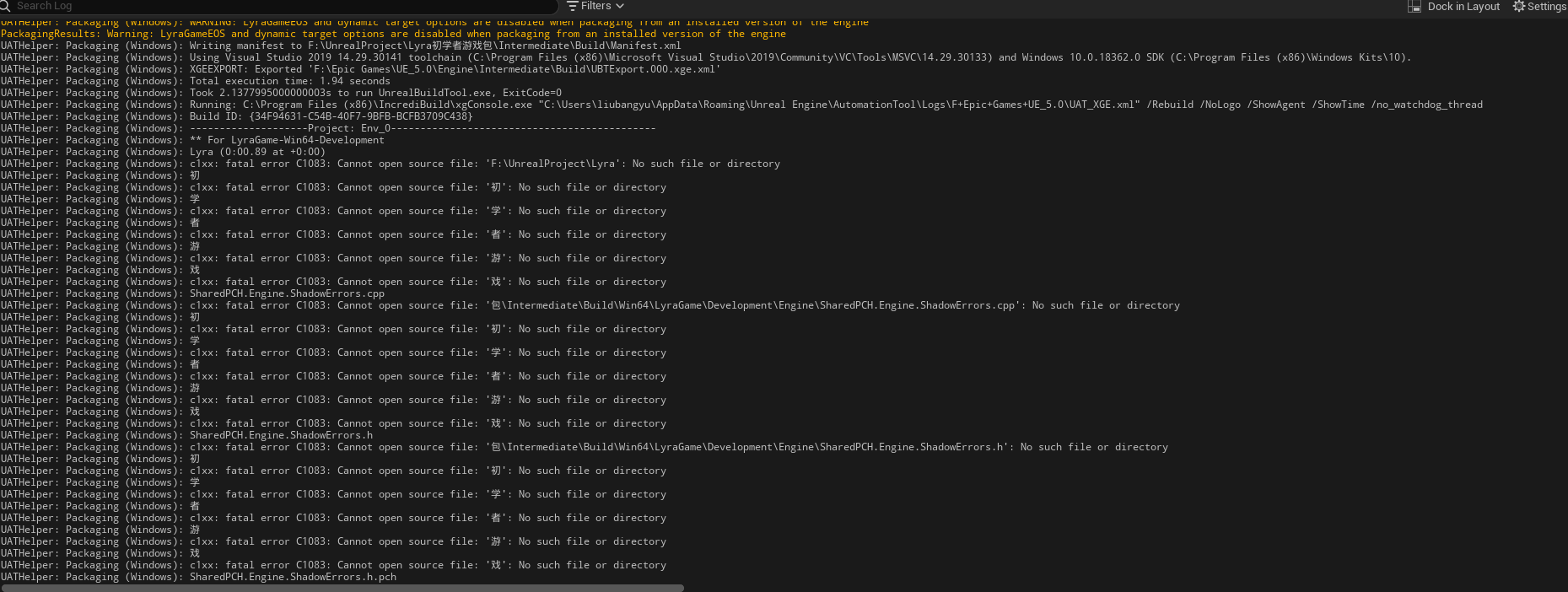Select the error line mentioning 'F:\UnrealProject\Lyra'
The width and height of the screenshot is (1568, 592).
coord(391,164)
